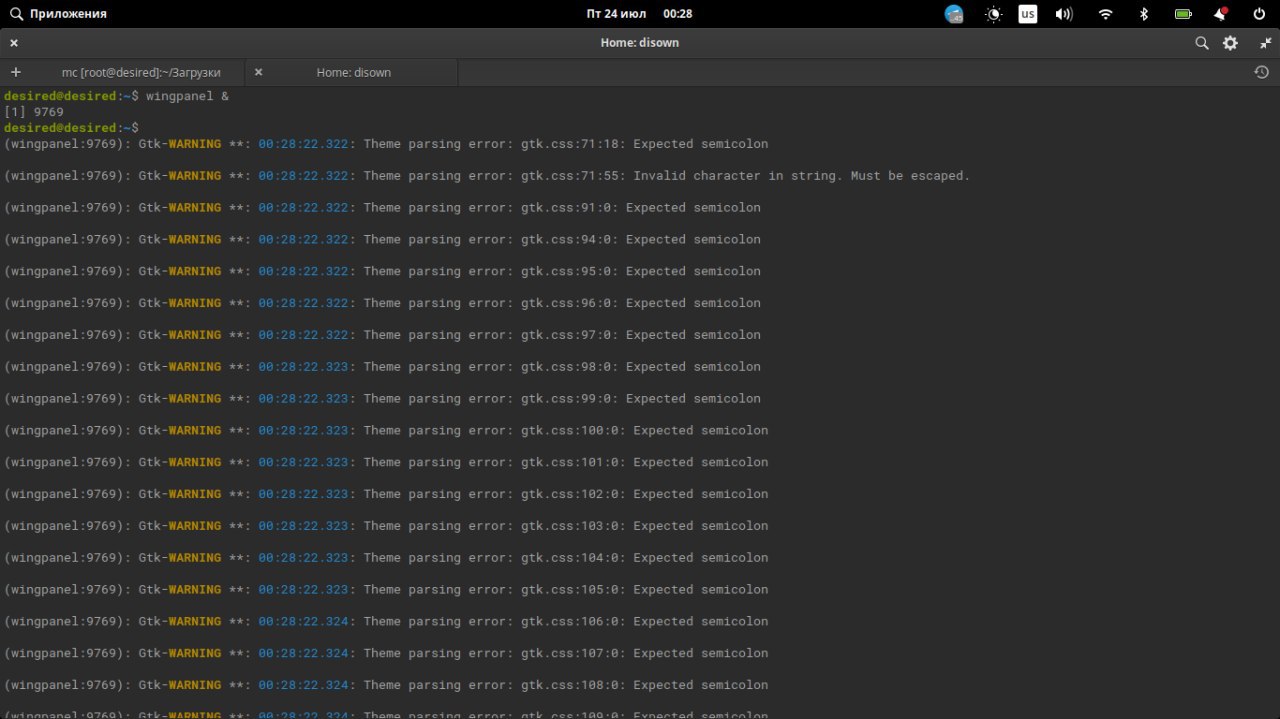Click the gtk.css:107:0 warning line
Image resolution: width=1280 pixels, height=719 pixels.
pos(386,653)
